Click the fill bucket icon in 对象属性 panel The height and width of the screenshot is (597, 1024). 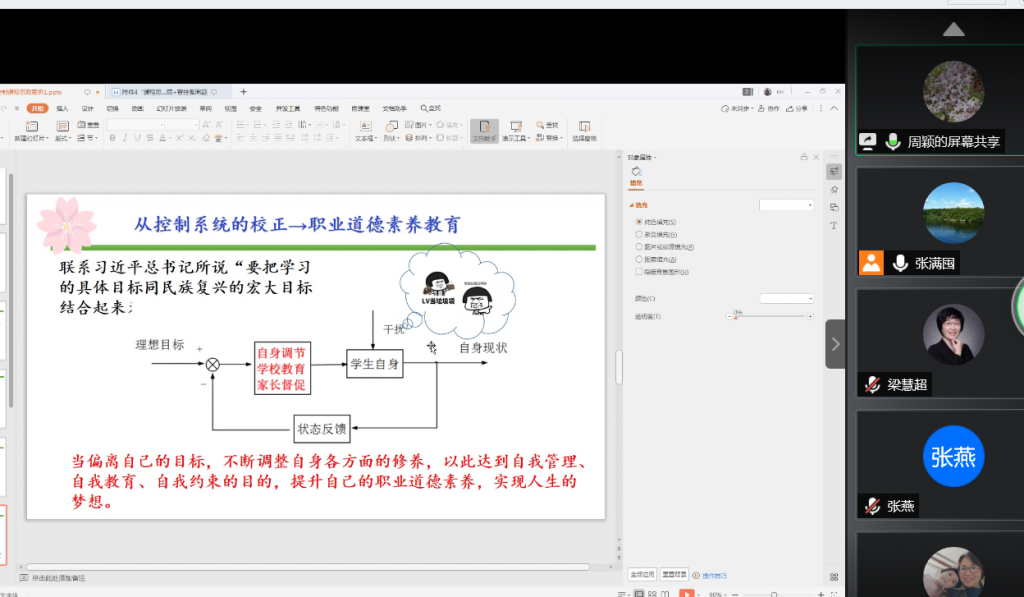[636, 172]
